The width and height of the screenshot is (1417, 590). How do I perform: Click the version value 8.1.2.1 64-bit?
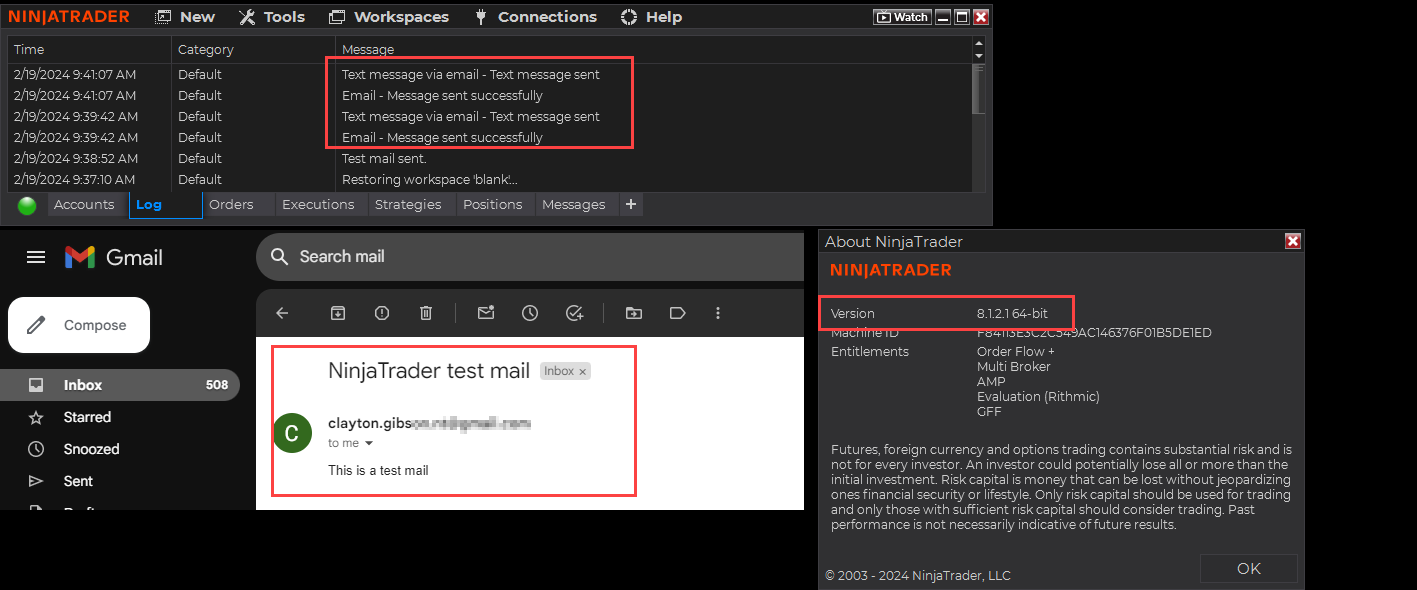click(1012, 314)
